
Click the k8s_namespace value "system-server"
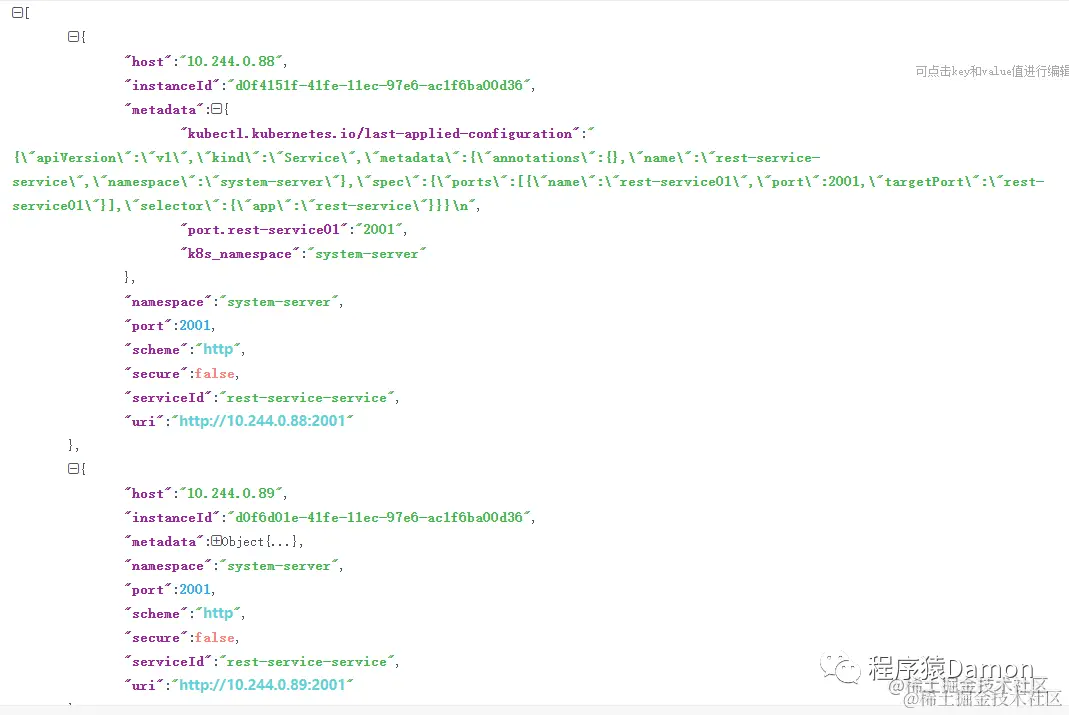[367, 254]
